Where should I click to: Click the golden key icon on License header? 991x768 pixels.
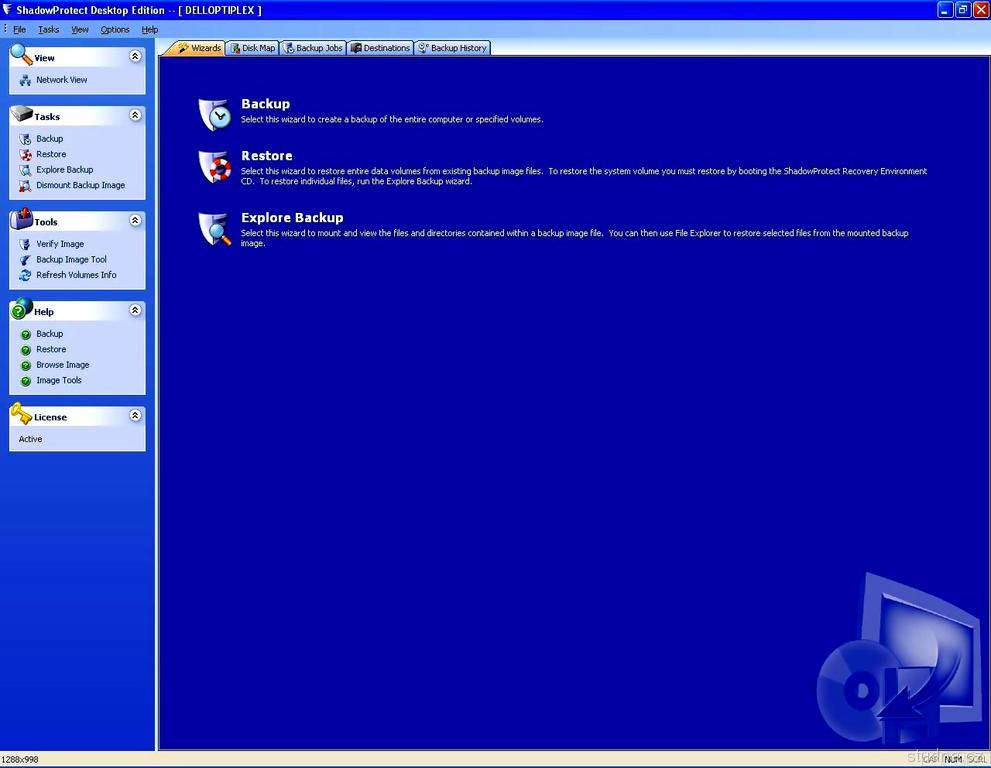21,413
